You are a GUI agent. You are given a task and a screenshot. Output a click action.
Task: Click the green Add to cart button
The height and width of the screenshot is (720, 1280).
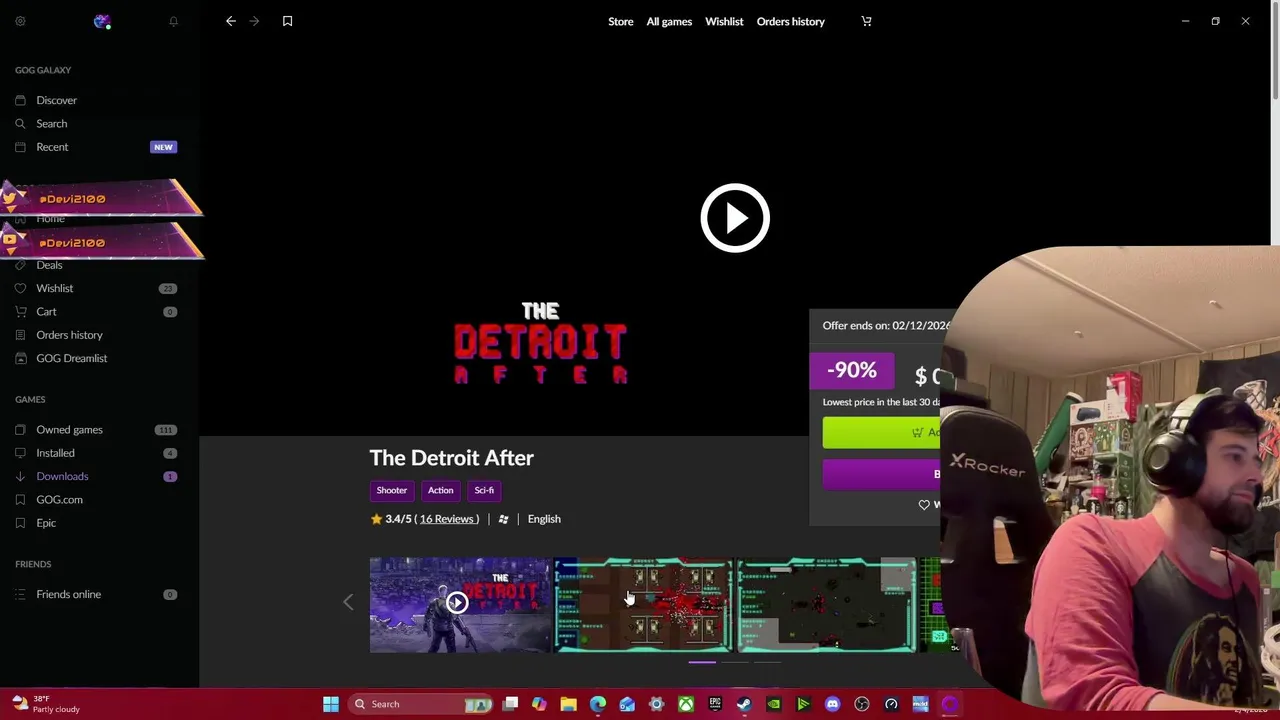point(881,433)
